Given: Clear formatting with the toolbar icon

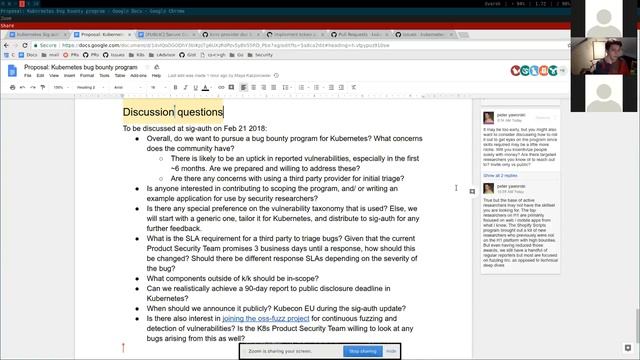Looking at the screenshot, I should [354, 87].
